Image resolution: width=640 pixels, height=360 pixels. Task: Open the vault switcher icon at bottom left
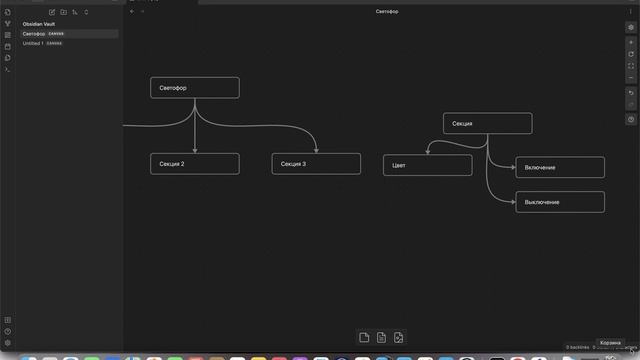point(8,320)
